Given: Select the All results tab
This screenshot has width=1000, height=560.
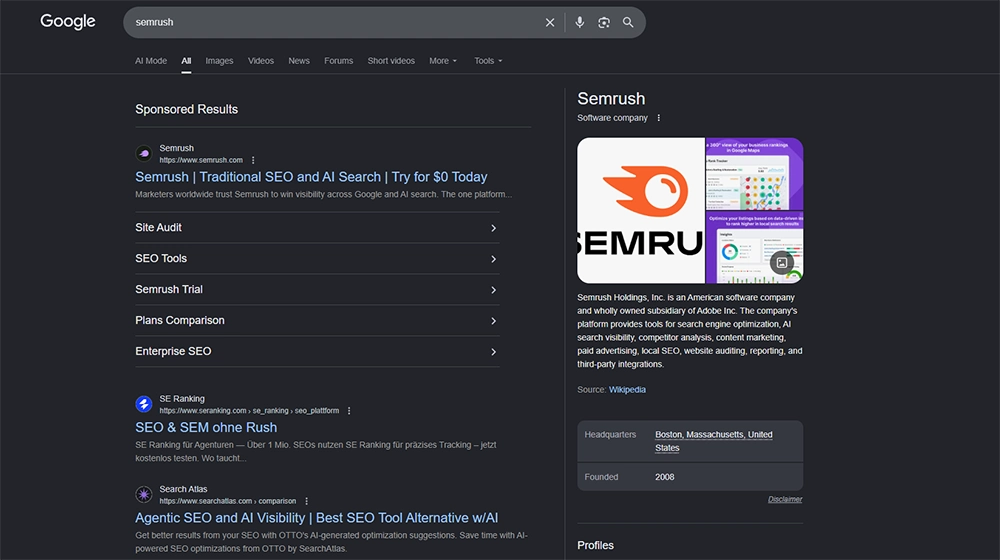Looking at the screenshot, I should 186,61.
